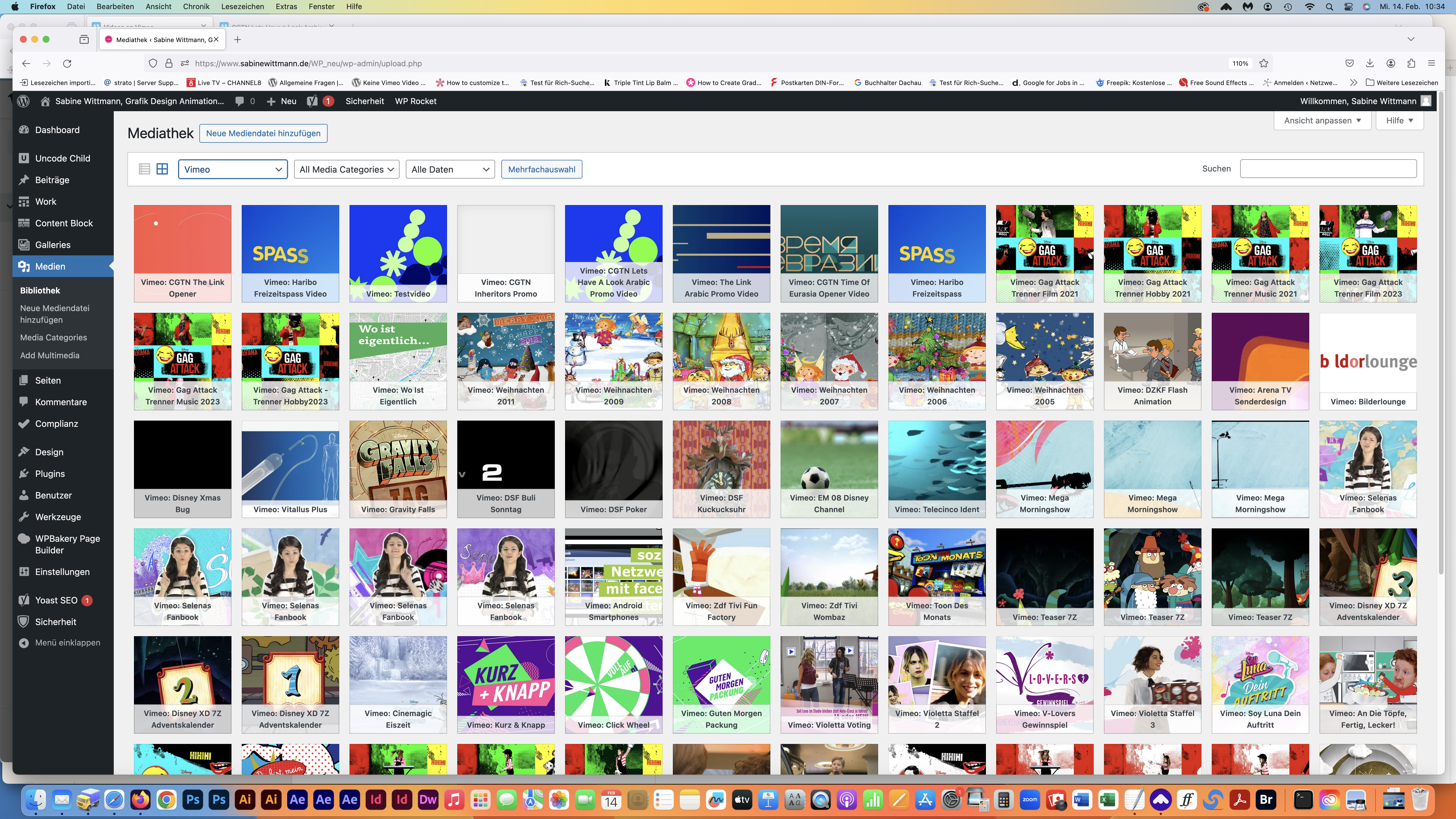Go back with the Firefox back arrow

26,63
